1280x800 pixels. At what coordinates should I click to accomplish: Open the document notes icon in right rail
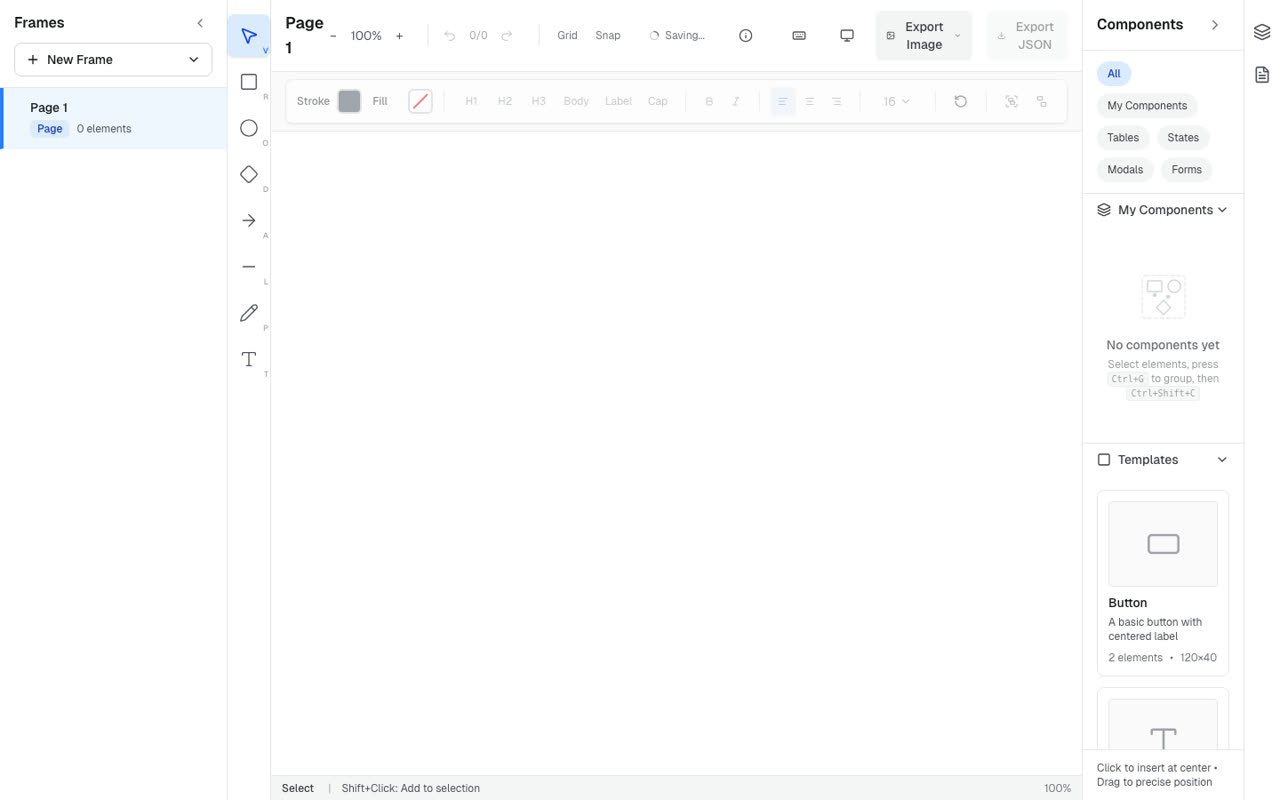click(1262, 75)
